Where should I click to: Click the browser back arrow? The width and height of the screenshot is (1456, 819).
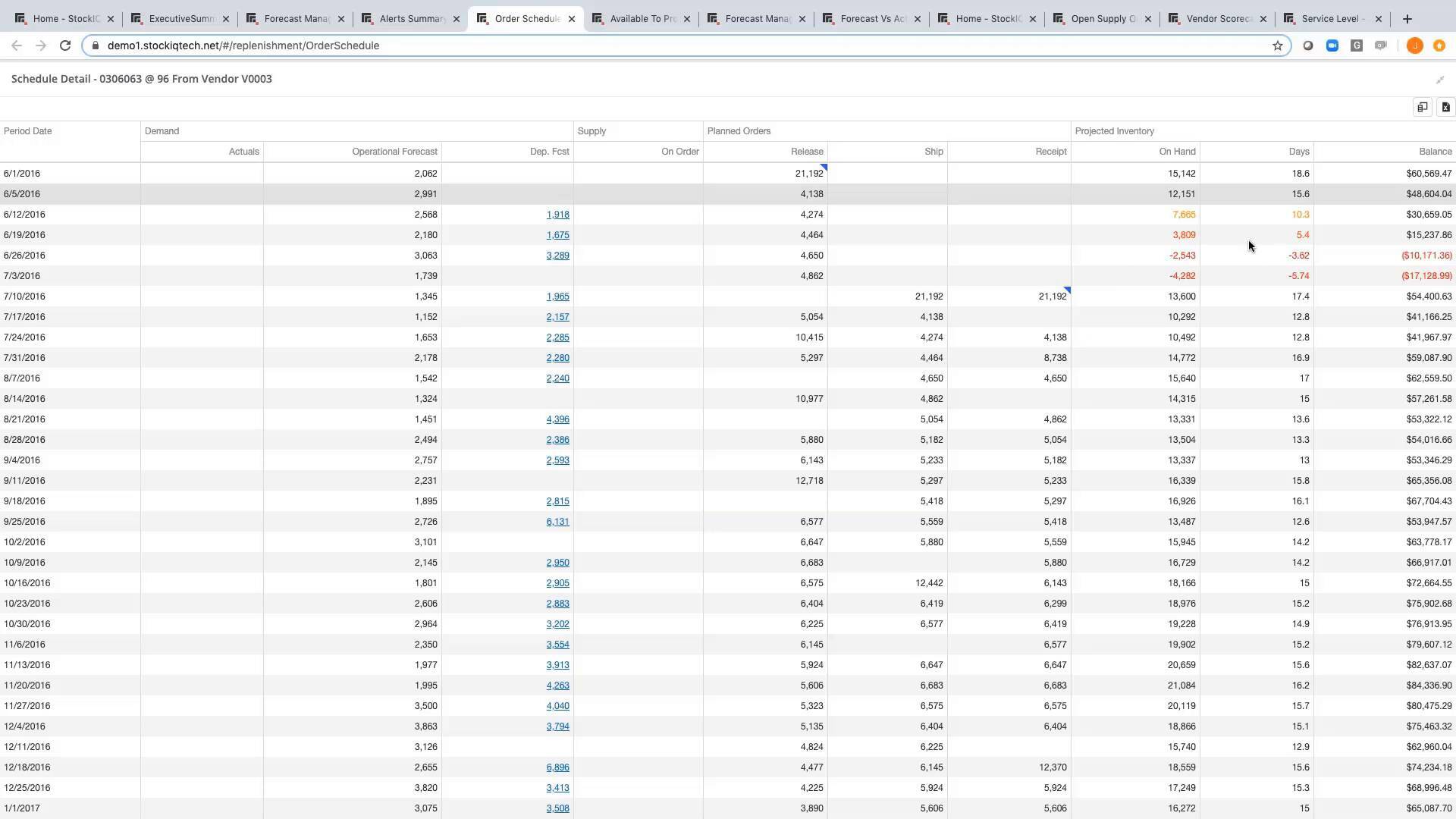pos(17,45)
